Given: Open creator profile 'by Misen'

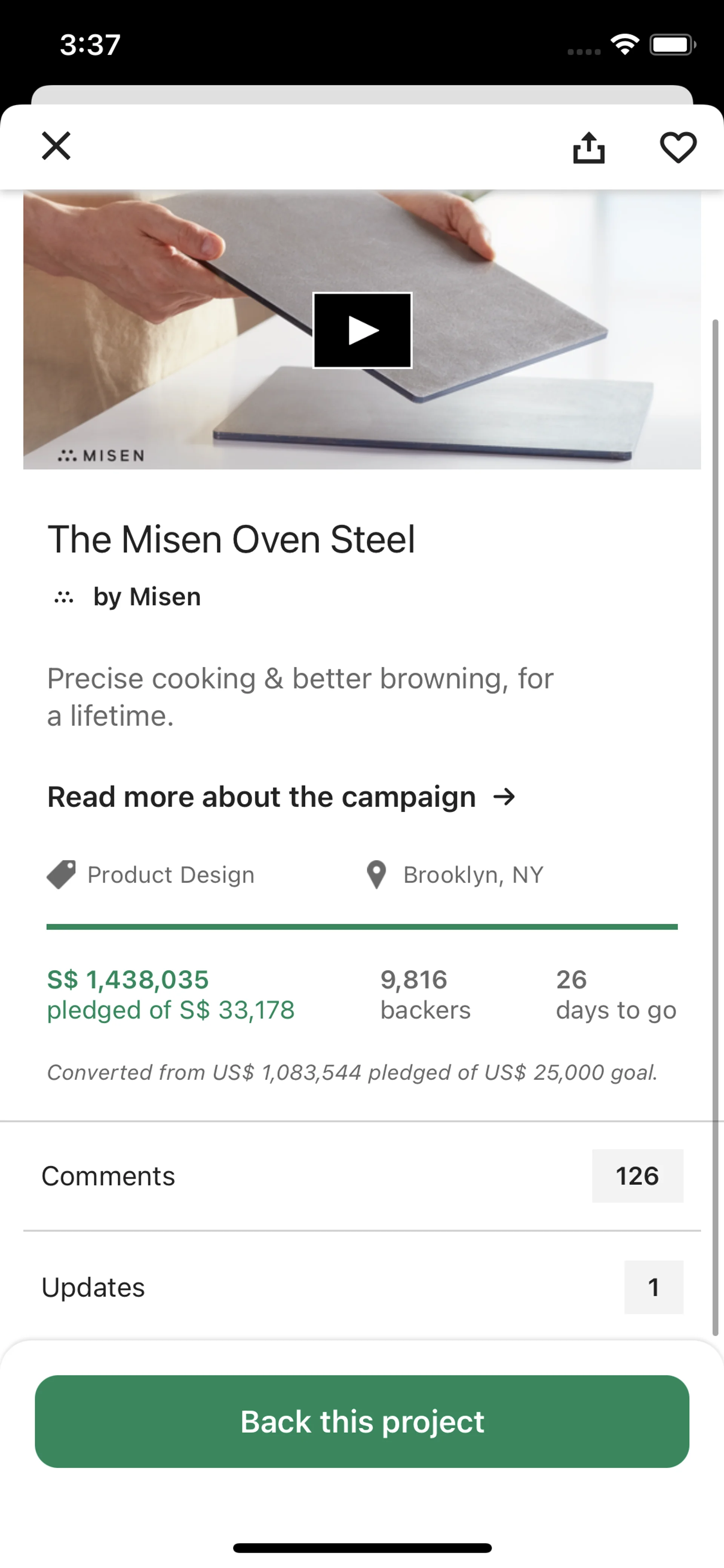Looking at the screenshot, I should pos(147,597).
